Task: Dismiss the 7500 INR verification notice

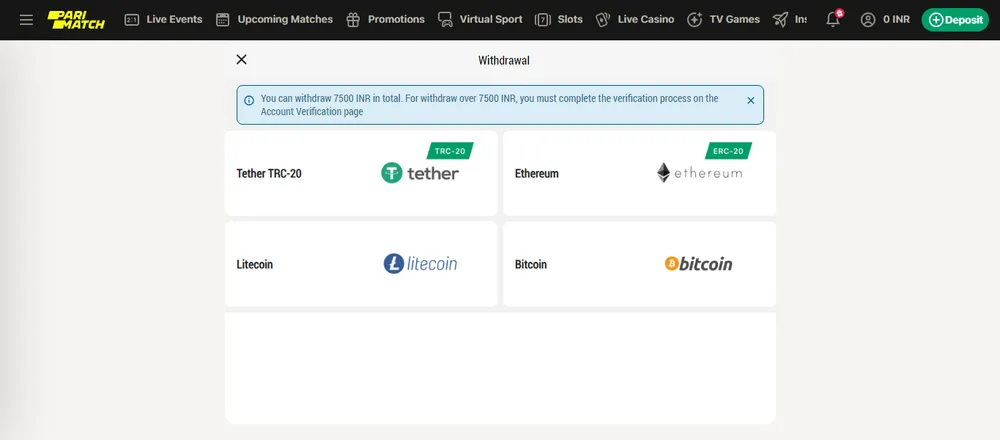Action: [x=751, y=100]
